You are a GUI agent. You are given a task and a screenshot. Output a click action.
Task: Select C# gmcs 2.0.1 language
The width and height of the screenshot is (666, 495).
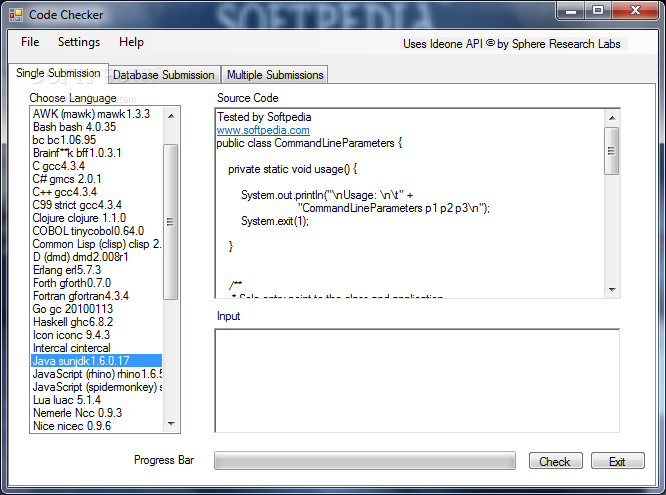[96, 179]
